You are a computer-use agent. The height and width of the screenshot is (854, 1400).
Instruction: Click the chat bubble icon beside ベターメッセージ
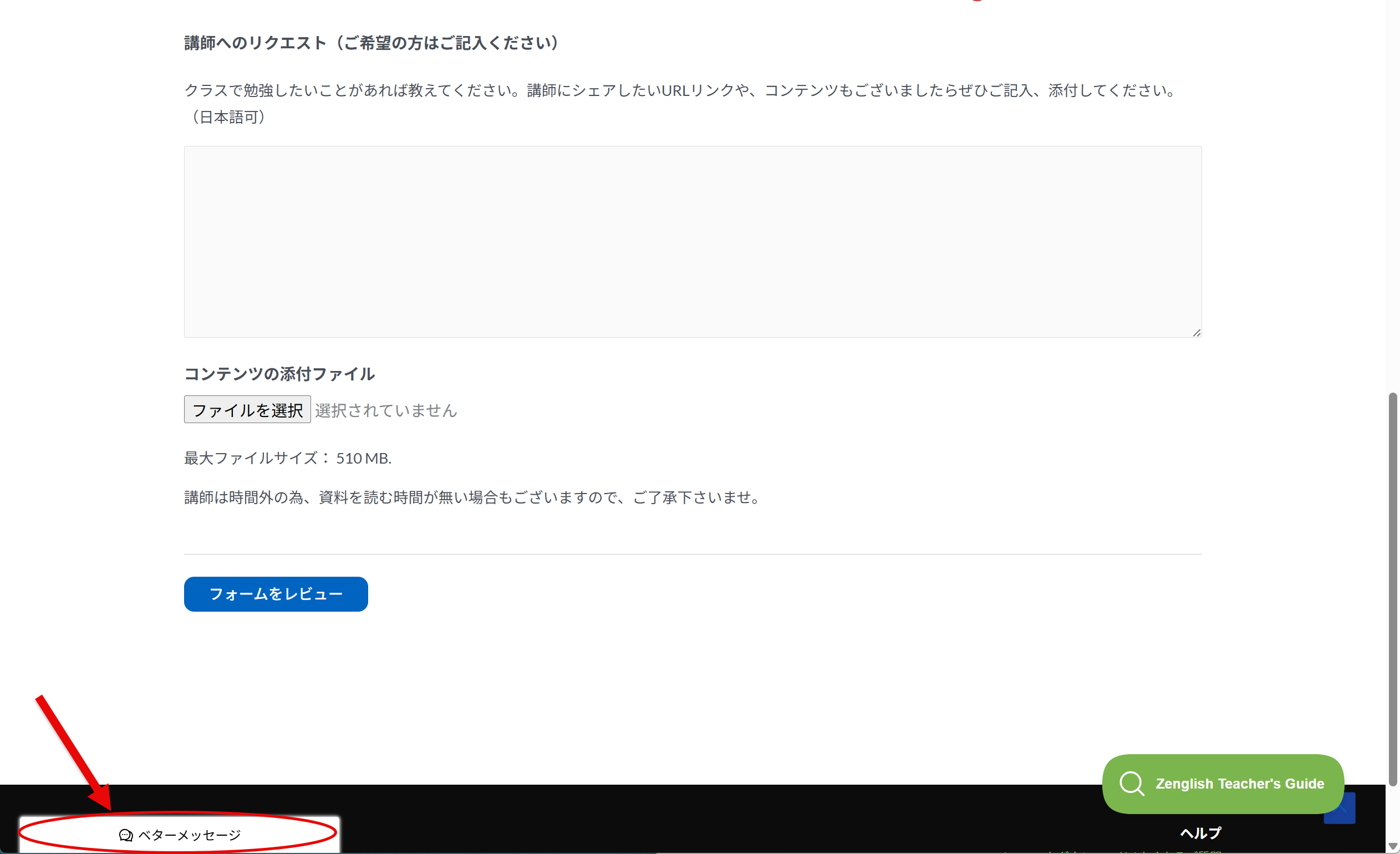[125, 835]
